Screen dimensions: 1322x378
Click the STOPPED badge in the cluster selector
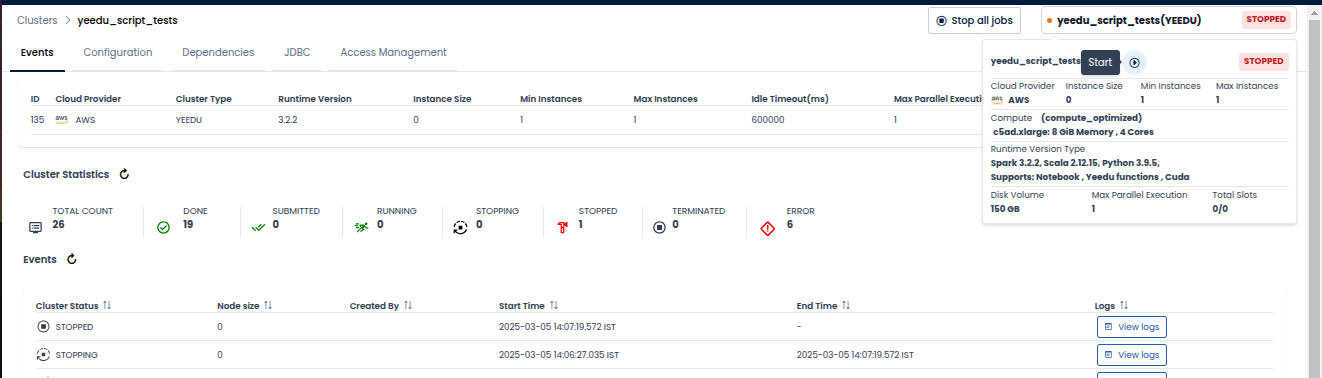[x=1265, y=20]
